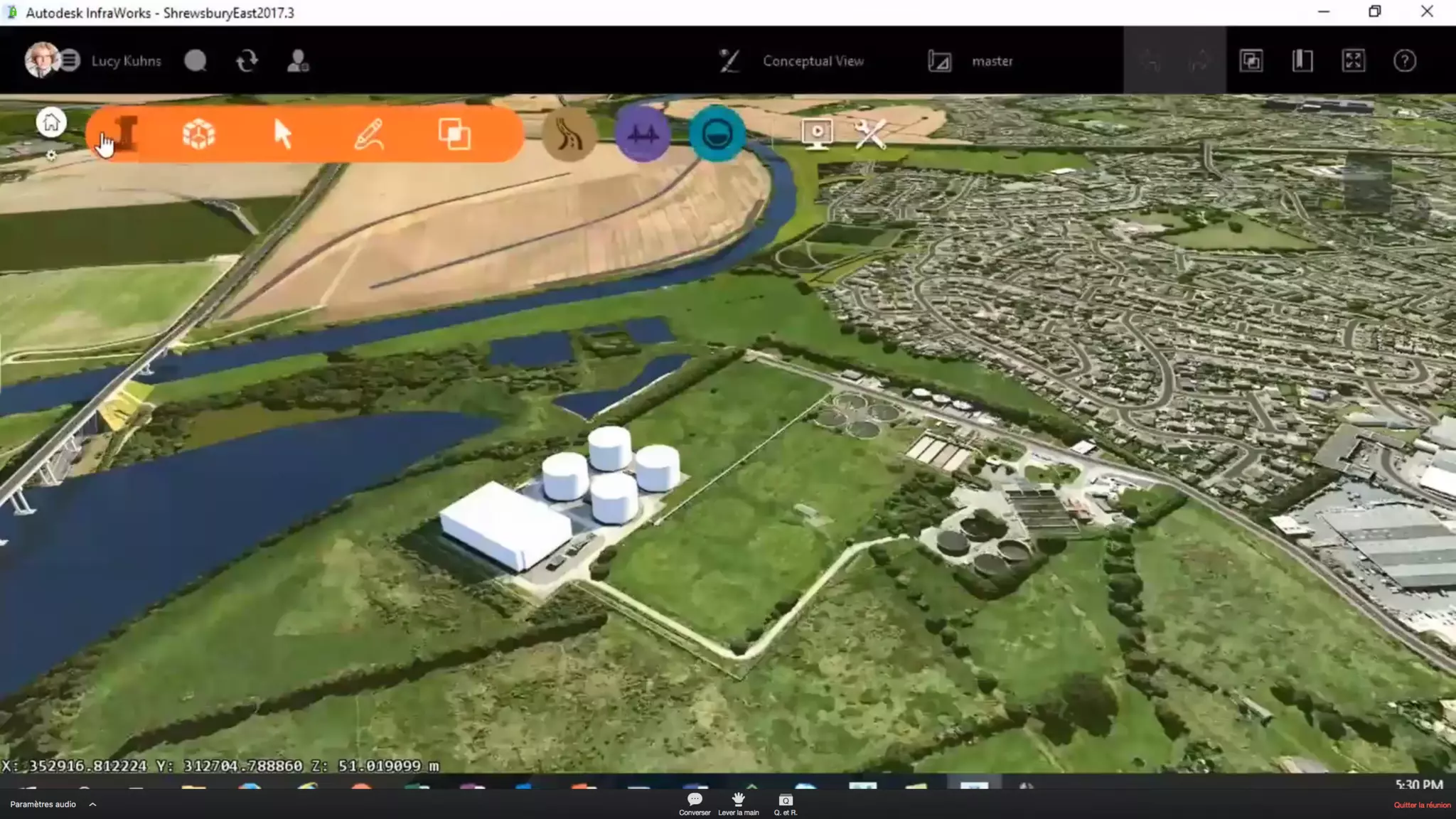Viewport: 1456px width, 819px height.
Task: Click the Home view button
Action: (51, 123)
